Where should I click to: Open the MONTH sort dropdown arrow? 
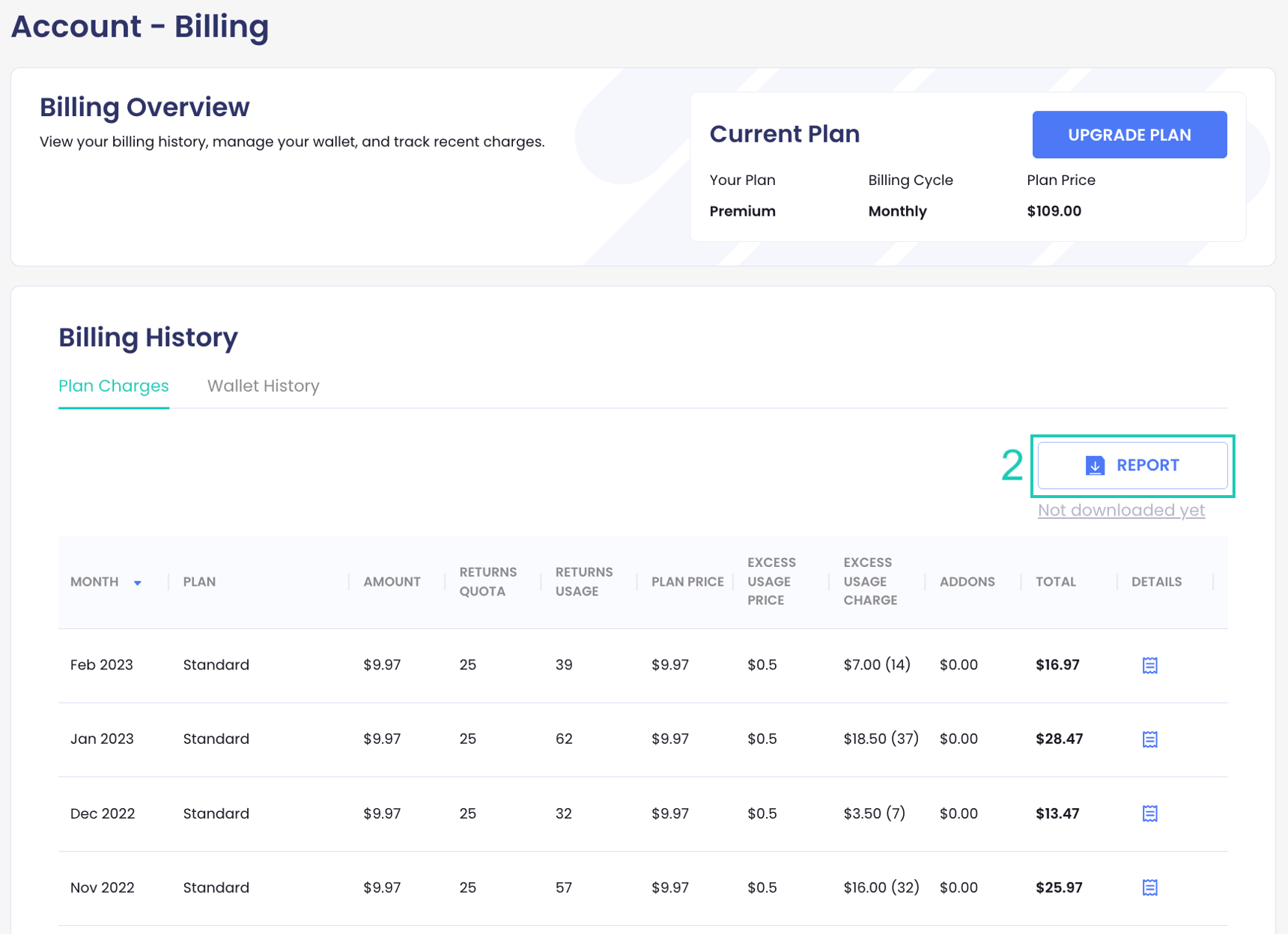point(138,582)
